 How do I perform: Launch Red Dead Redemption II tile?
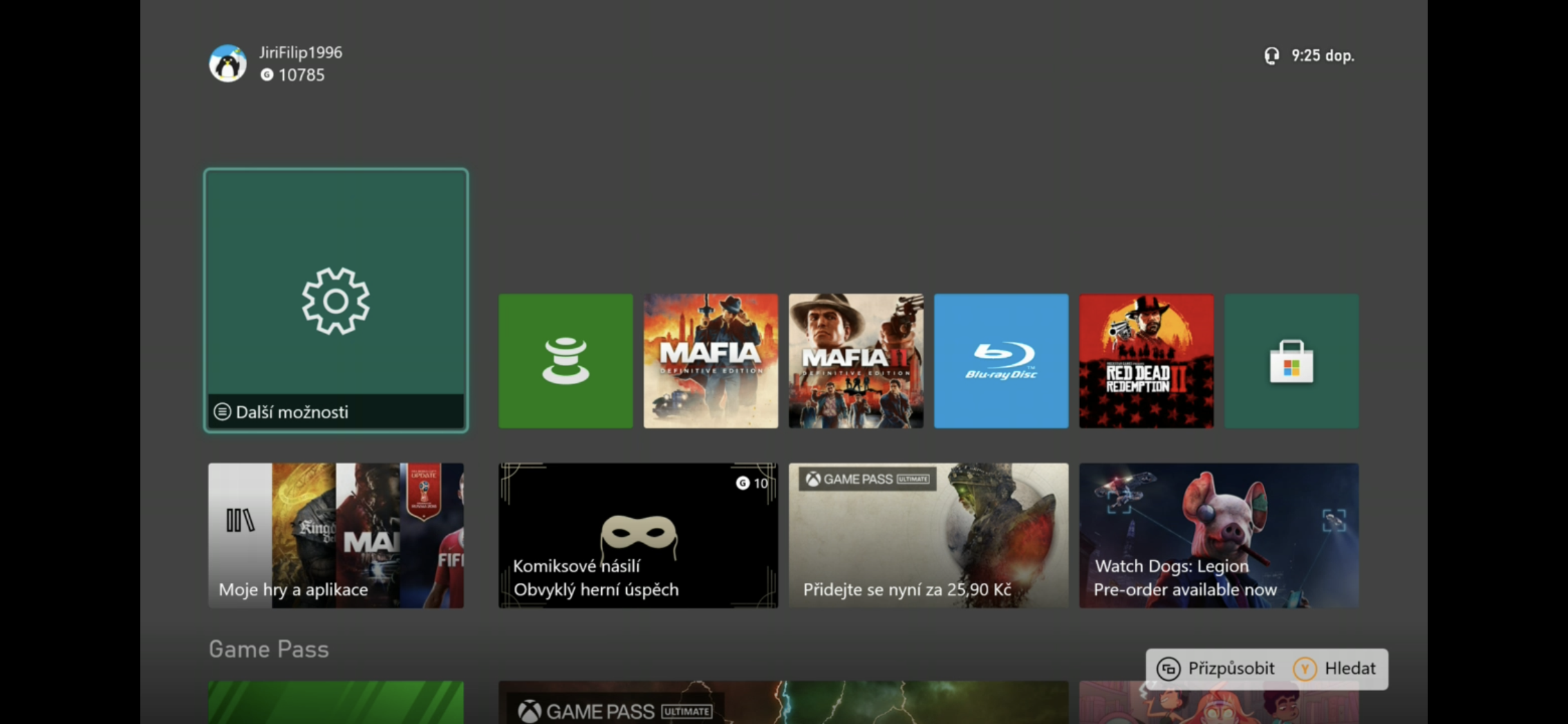click(1146, 361)
